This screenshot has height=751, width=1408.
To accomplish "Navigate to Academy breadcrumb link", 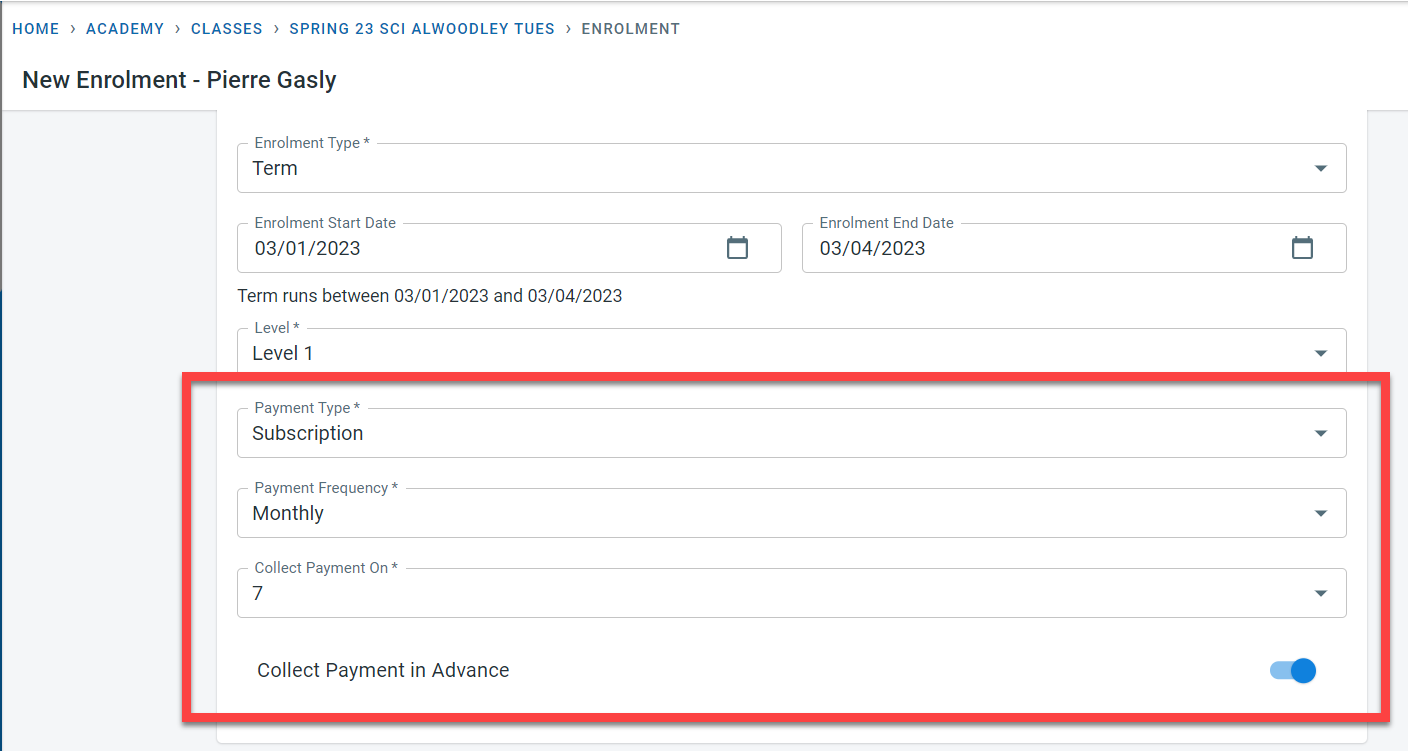I will click(x=125, y=29).
